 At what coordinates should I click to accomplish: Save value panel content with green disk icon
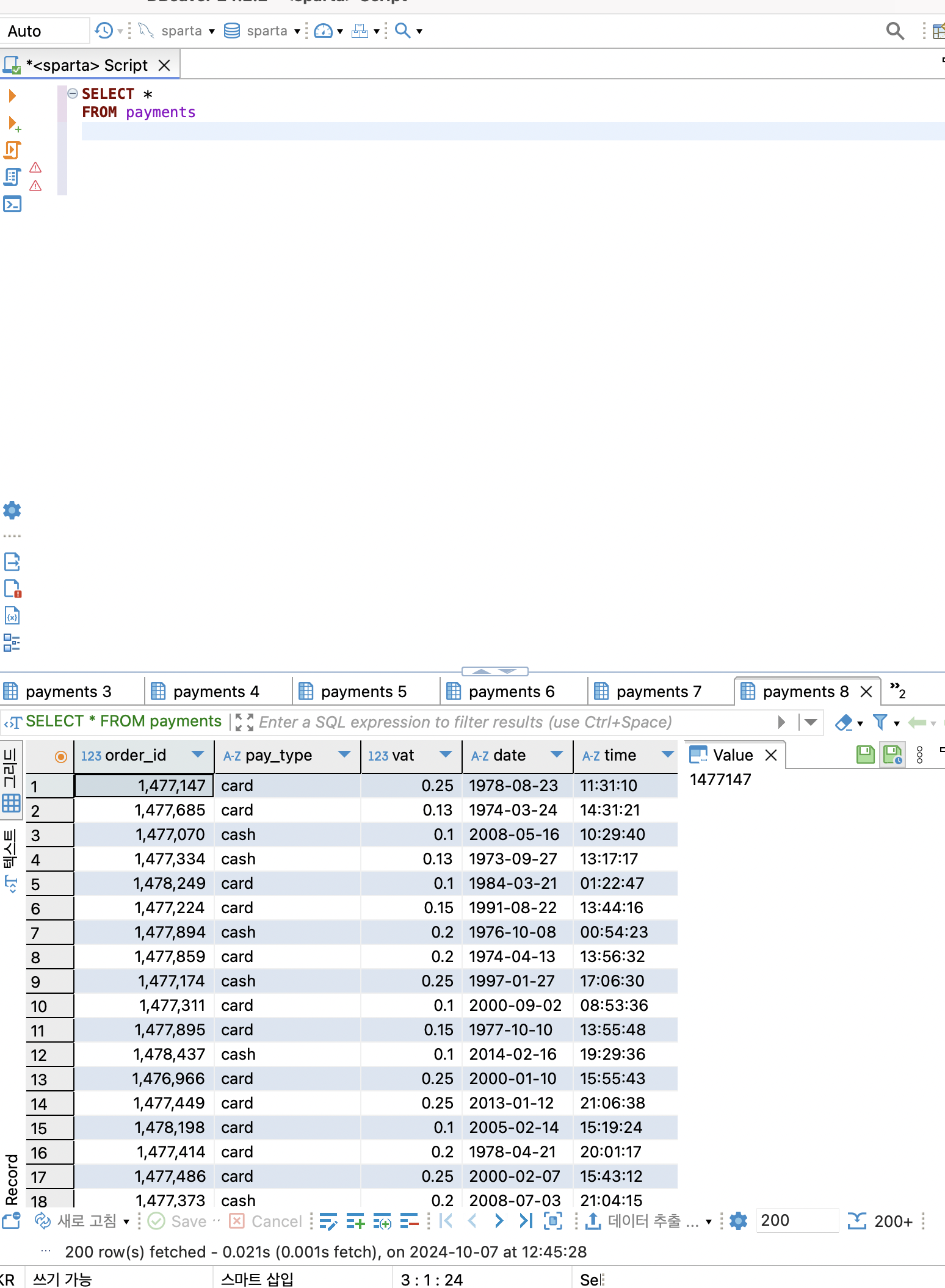coord(865,755)
